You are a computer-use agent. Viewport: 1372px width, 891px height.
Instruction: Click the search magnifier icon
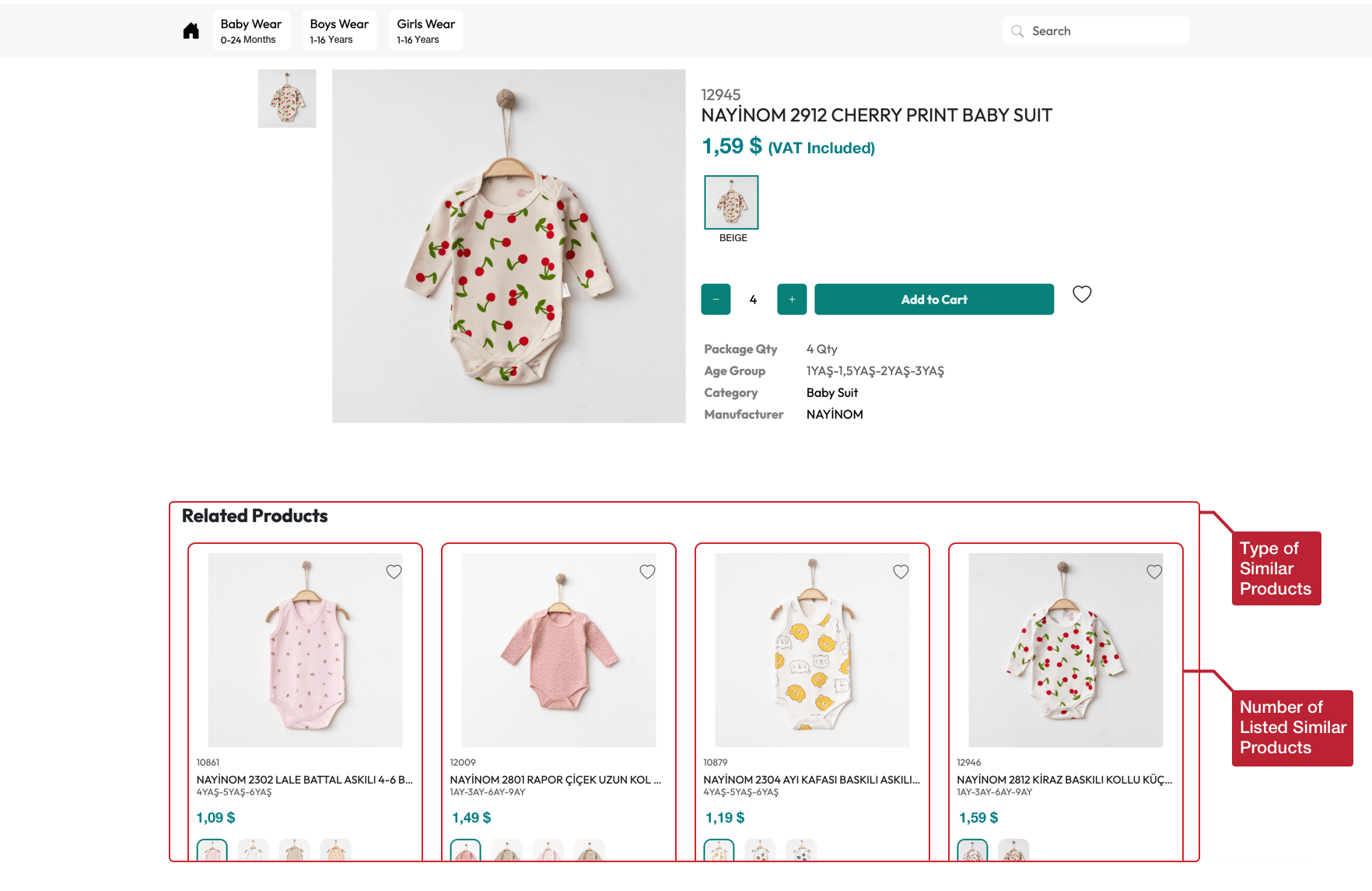pos(1017,31)
